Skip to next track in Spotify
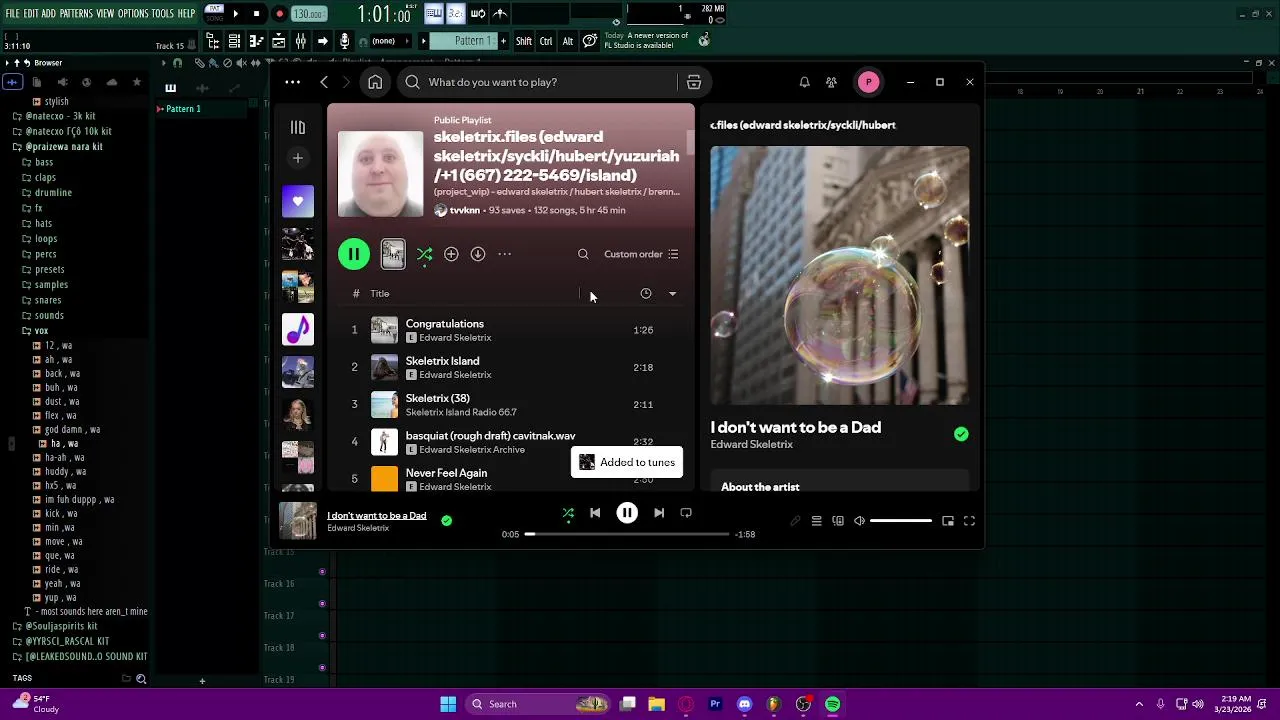 (x=659, y=513)
